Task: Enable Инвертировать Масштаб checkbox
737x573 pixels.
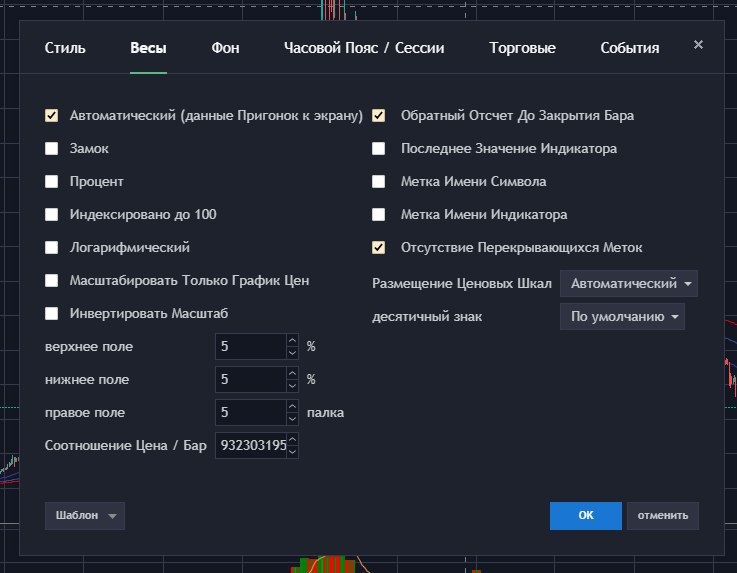Action: (52, 314)
